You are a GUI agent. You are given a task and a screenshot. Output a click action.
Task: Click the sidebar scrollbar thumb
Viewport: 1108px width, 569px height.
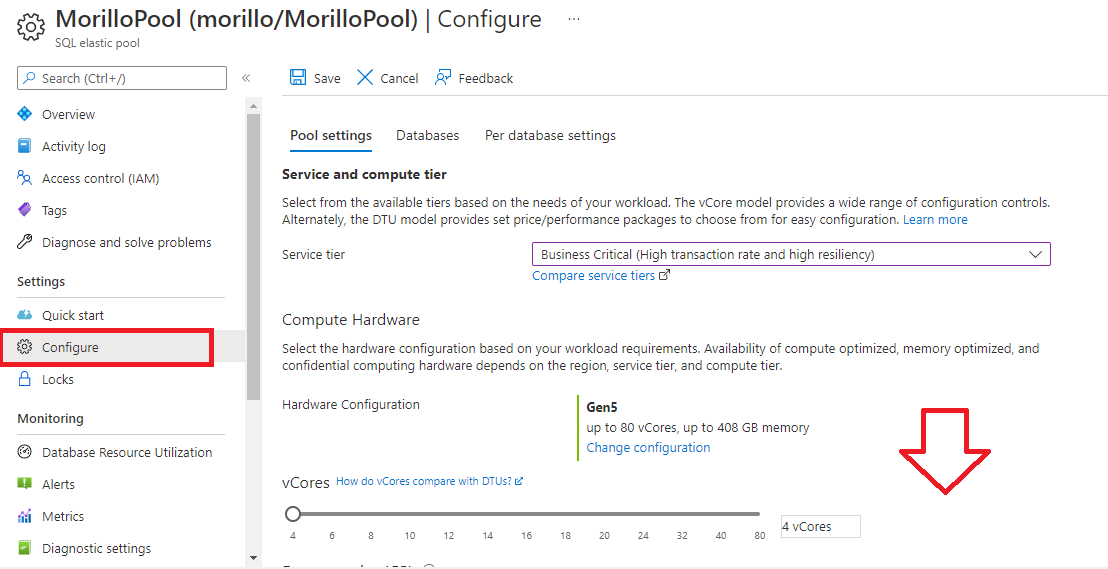pos(254,257)
